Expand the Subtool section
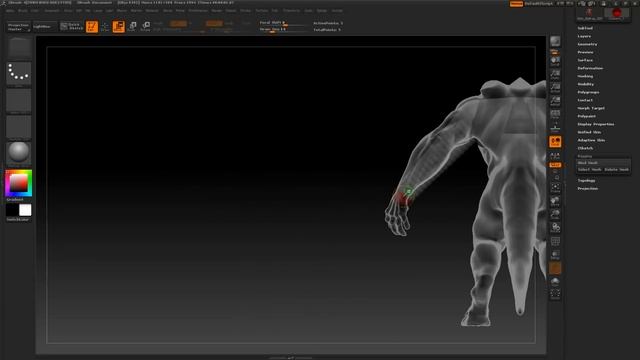The height and width of the screenshot is (360, 640). coord(585,28)
